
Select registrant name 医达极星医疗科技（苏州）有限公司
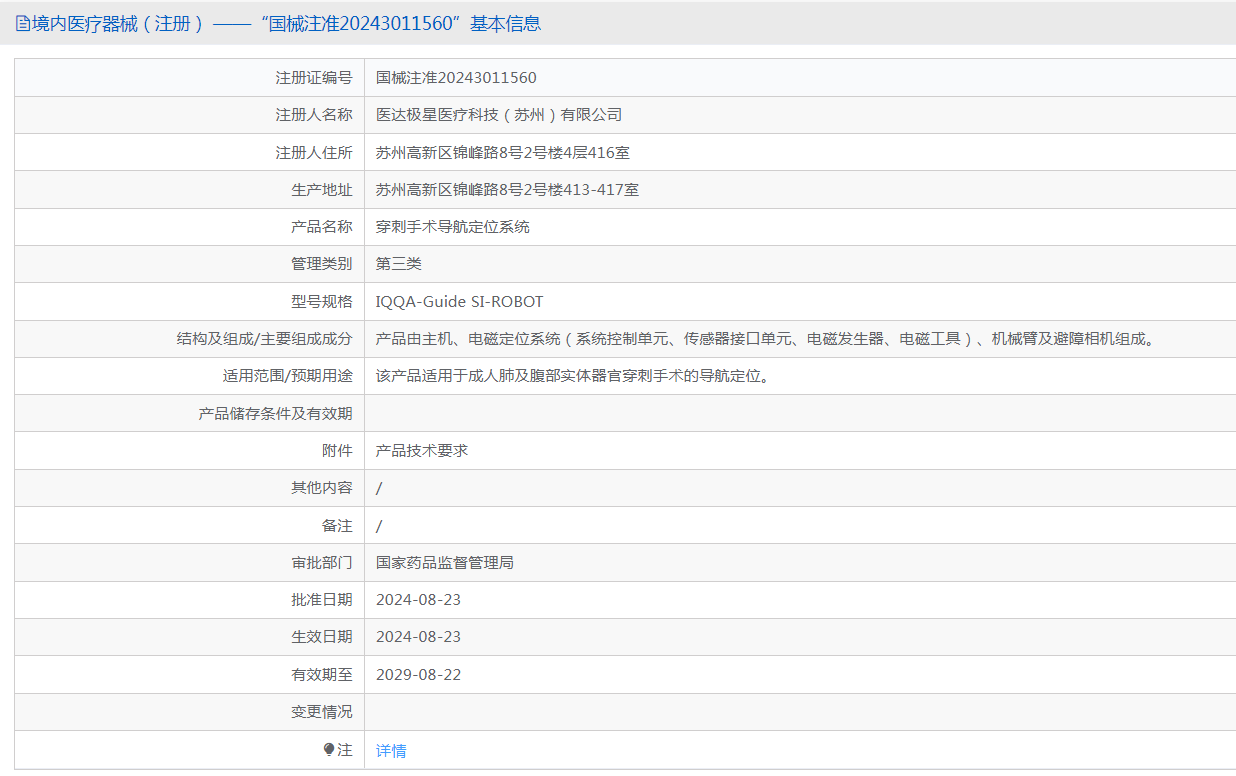[x=499, y=115]
